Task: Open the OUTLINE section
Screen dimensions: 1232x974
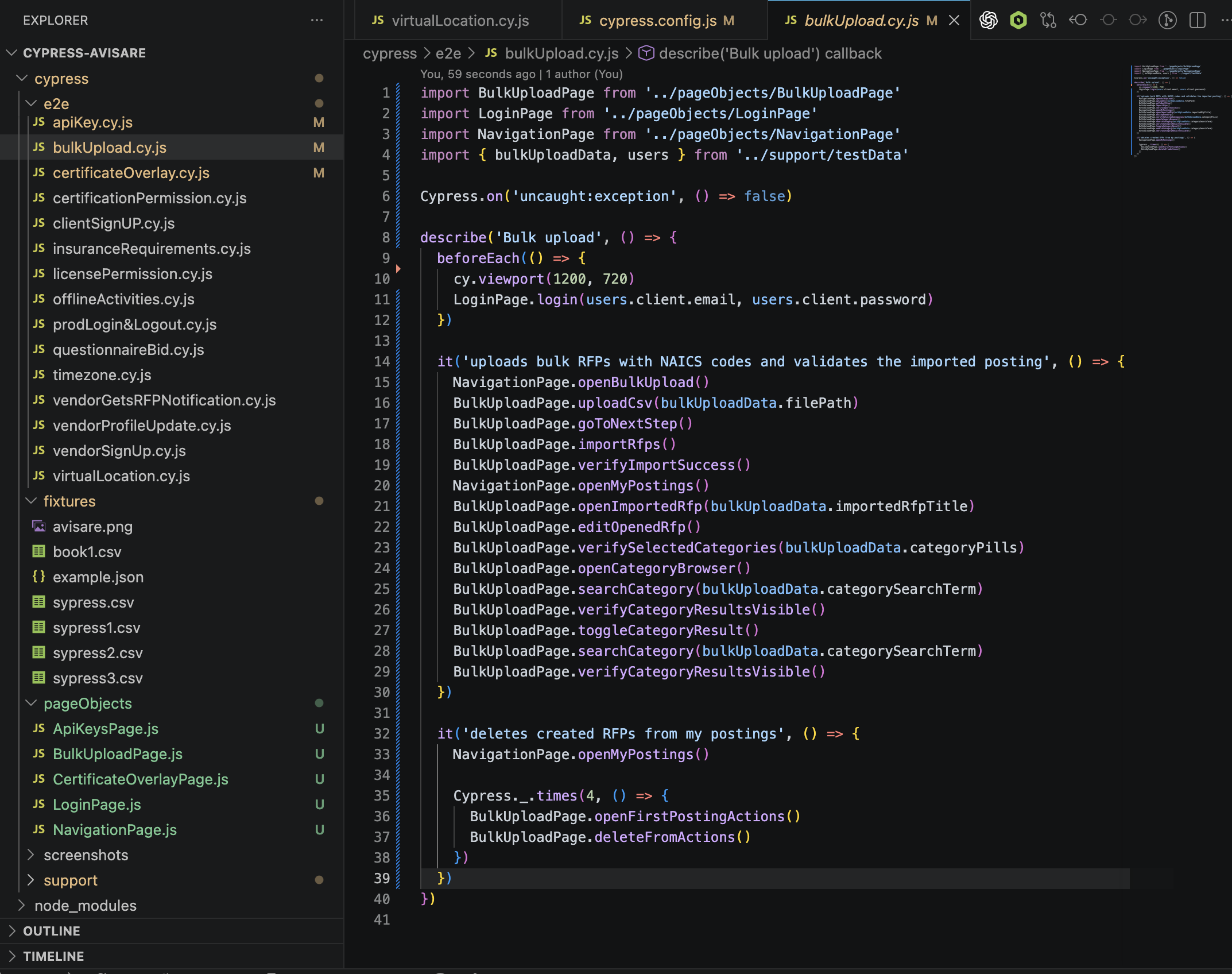Action: point(52,930)
